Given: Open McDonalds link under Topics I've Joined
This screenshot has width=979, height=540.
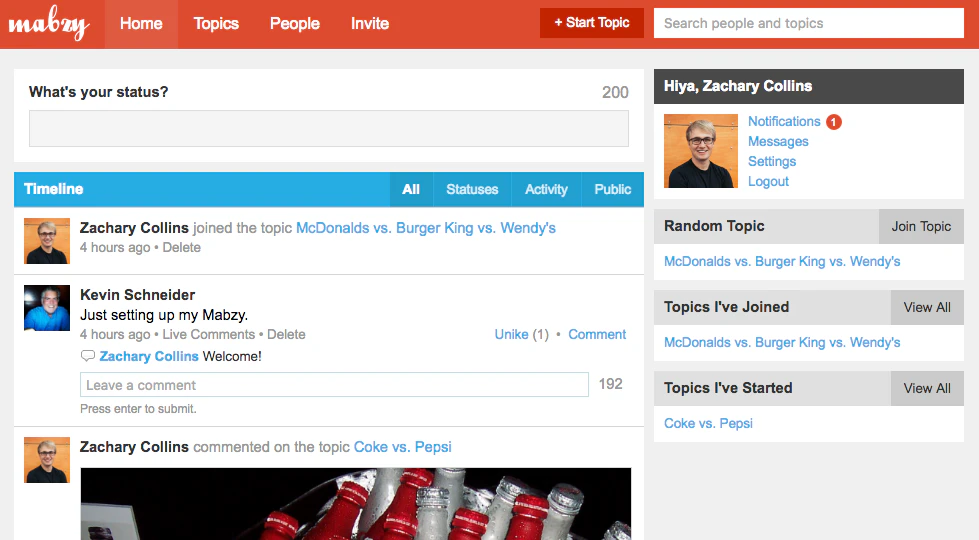Looking at the screenshot, I should [782, 343].
